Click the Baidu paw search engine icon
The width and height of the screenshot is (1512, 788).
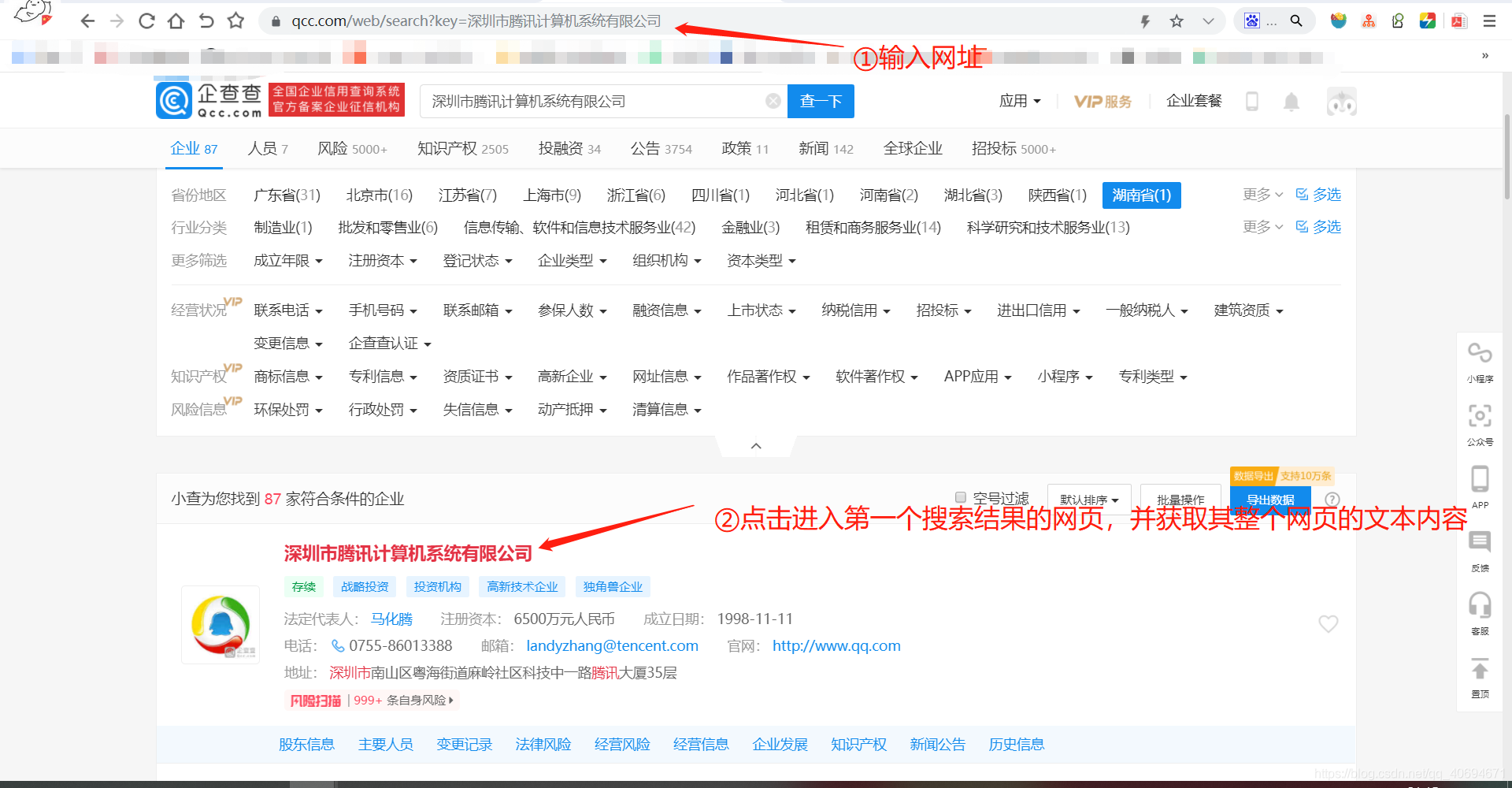pos(1252,21)
